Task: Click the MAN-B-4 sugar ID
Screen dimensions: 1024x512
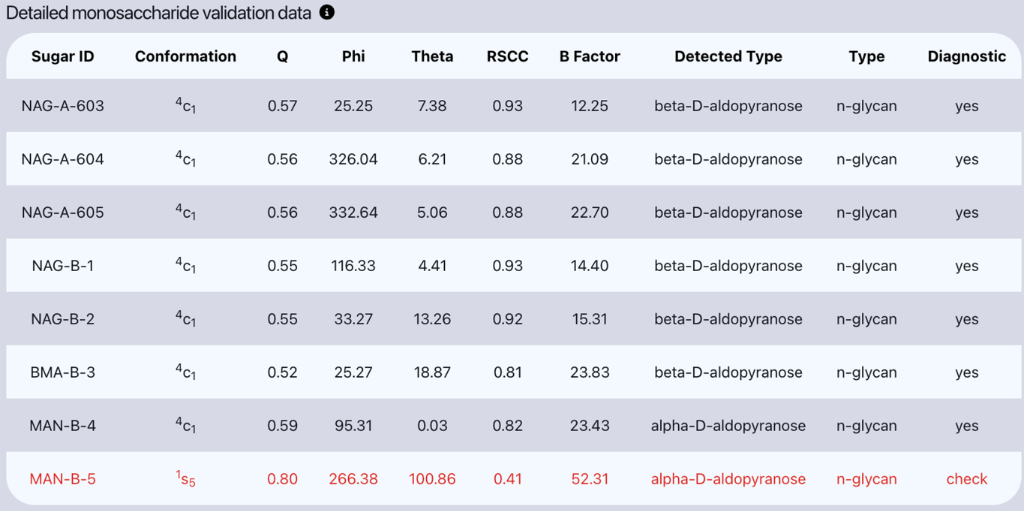Action: pos(62,426)
